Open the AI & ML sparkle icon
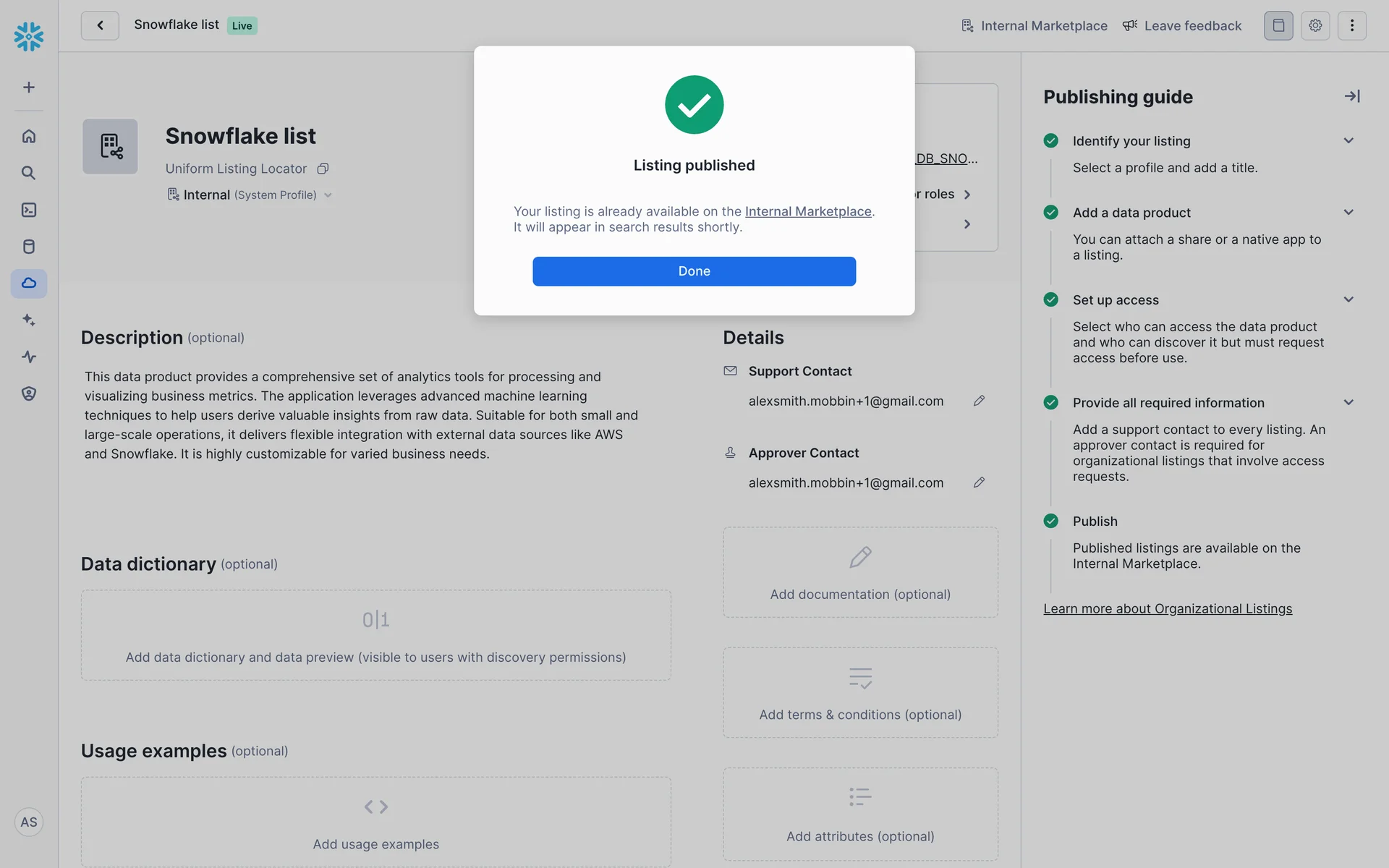 [29, 320]
